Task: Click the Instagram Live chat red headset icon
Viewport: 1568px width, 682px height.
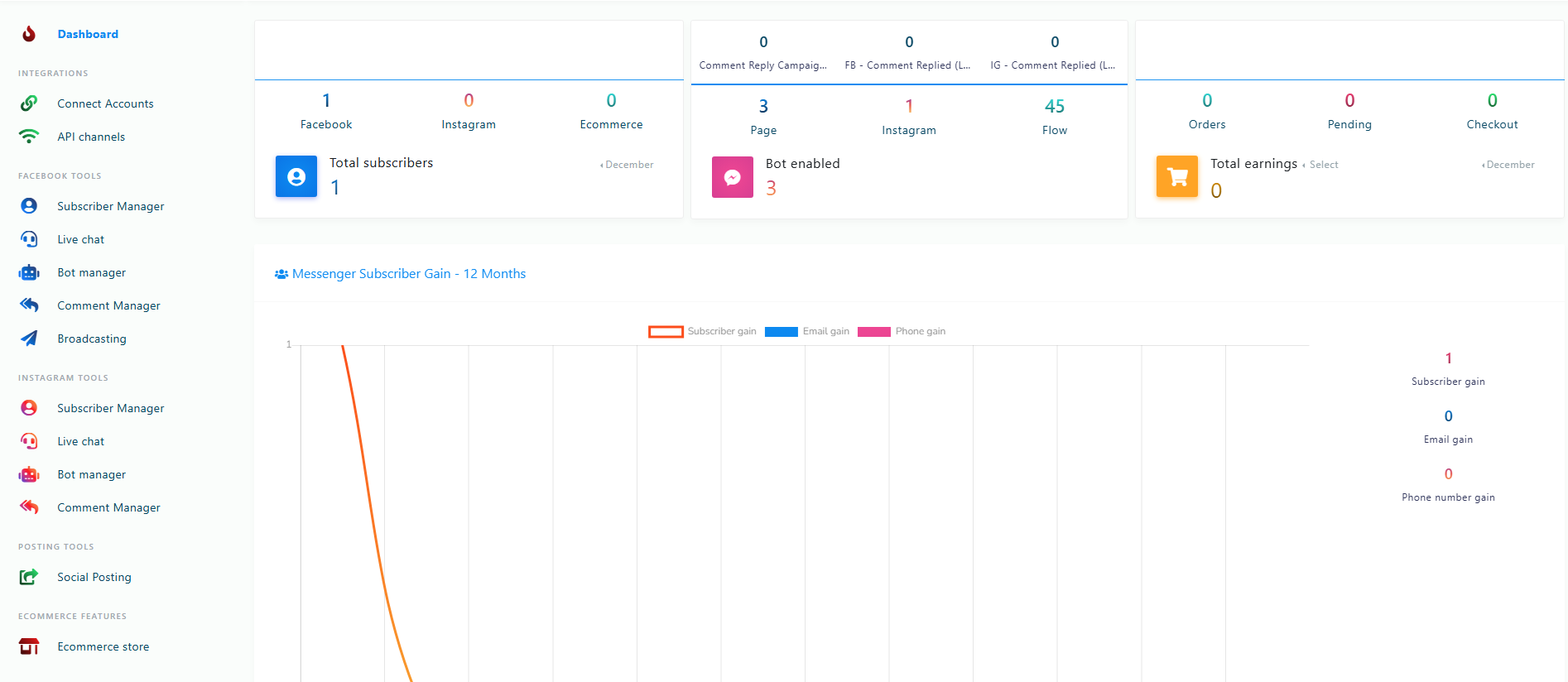Action: 29,441
